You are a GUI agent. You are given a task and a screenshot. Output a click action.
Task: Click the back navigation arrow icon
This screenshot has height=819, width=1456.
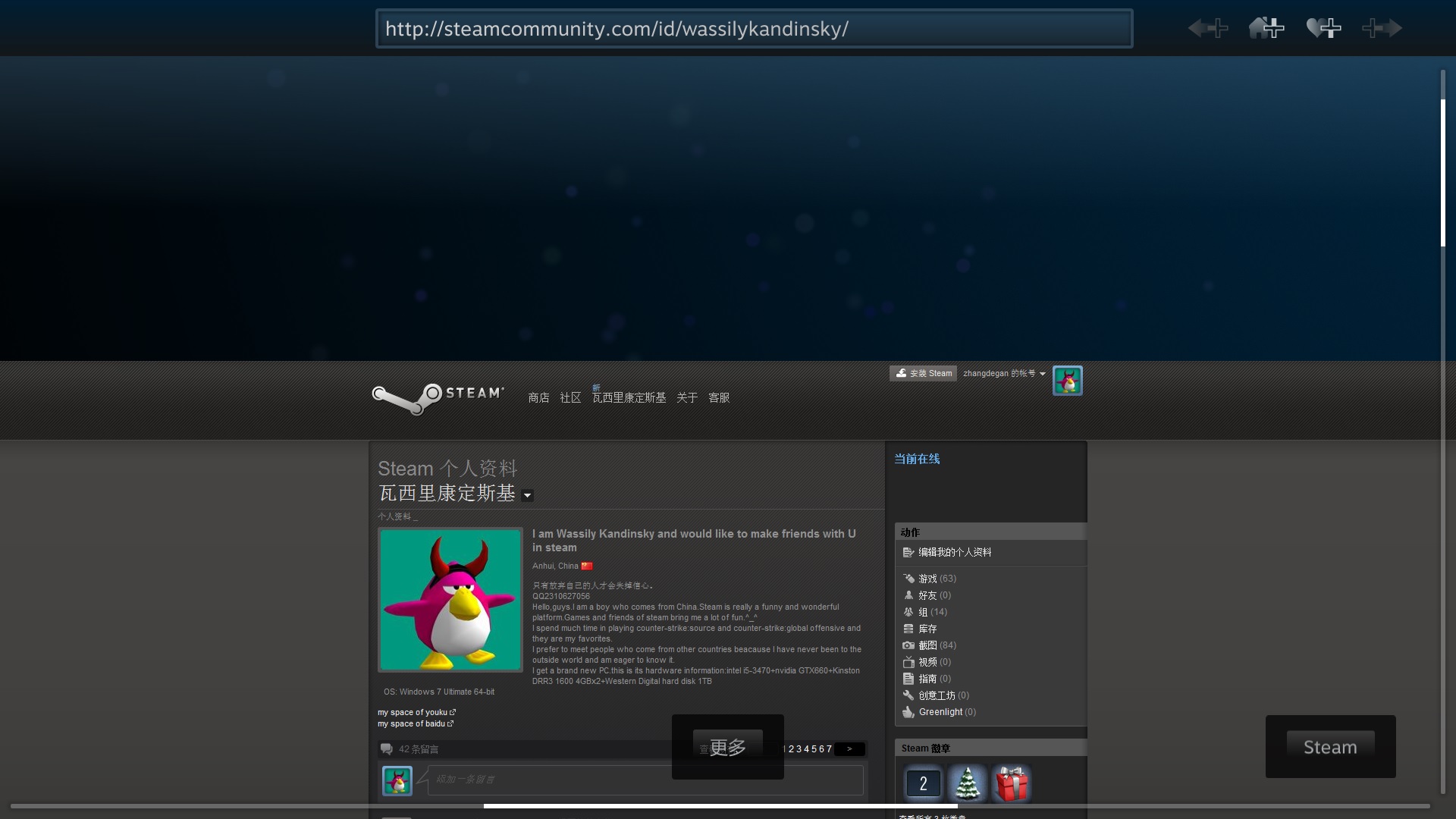point(1208,29)
